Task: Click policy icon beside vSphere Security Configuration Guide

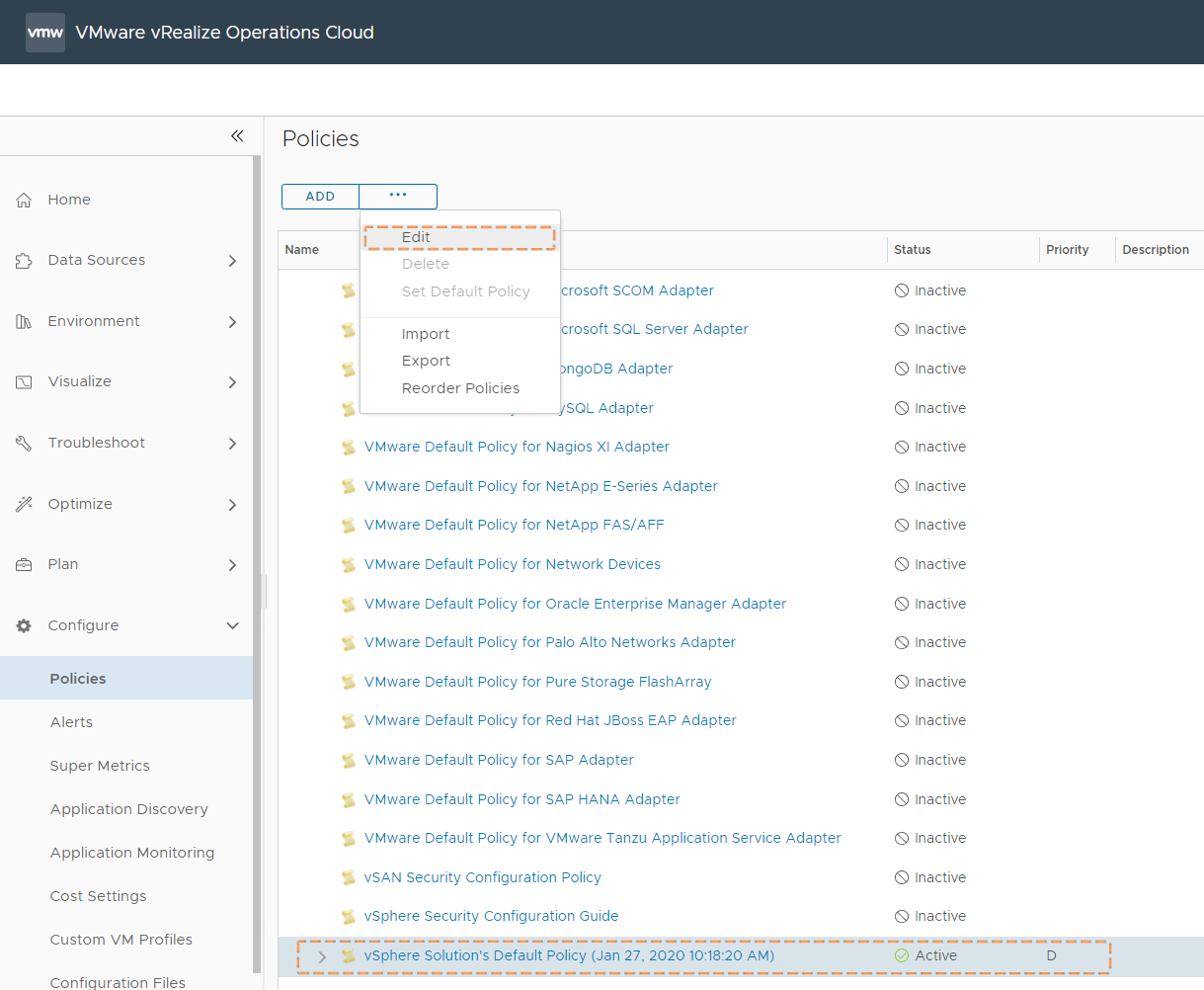Action: [x=349, y=917]
